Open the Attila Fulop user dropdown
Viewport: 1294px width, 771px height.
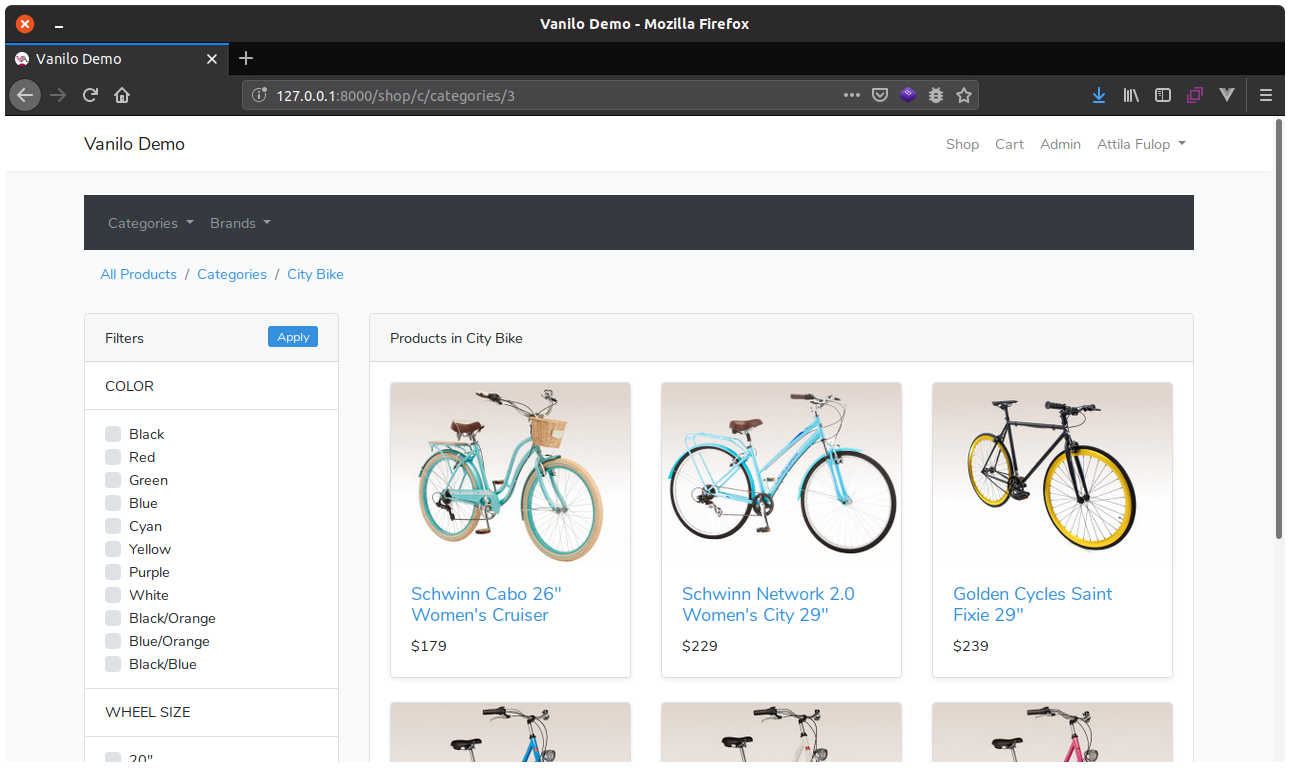pyautogui.click(x=1141, y=144)
